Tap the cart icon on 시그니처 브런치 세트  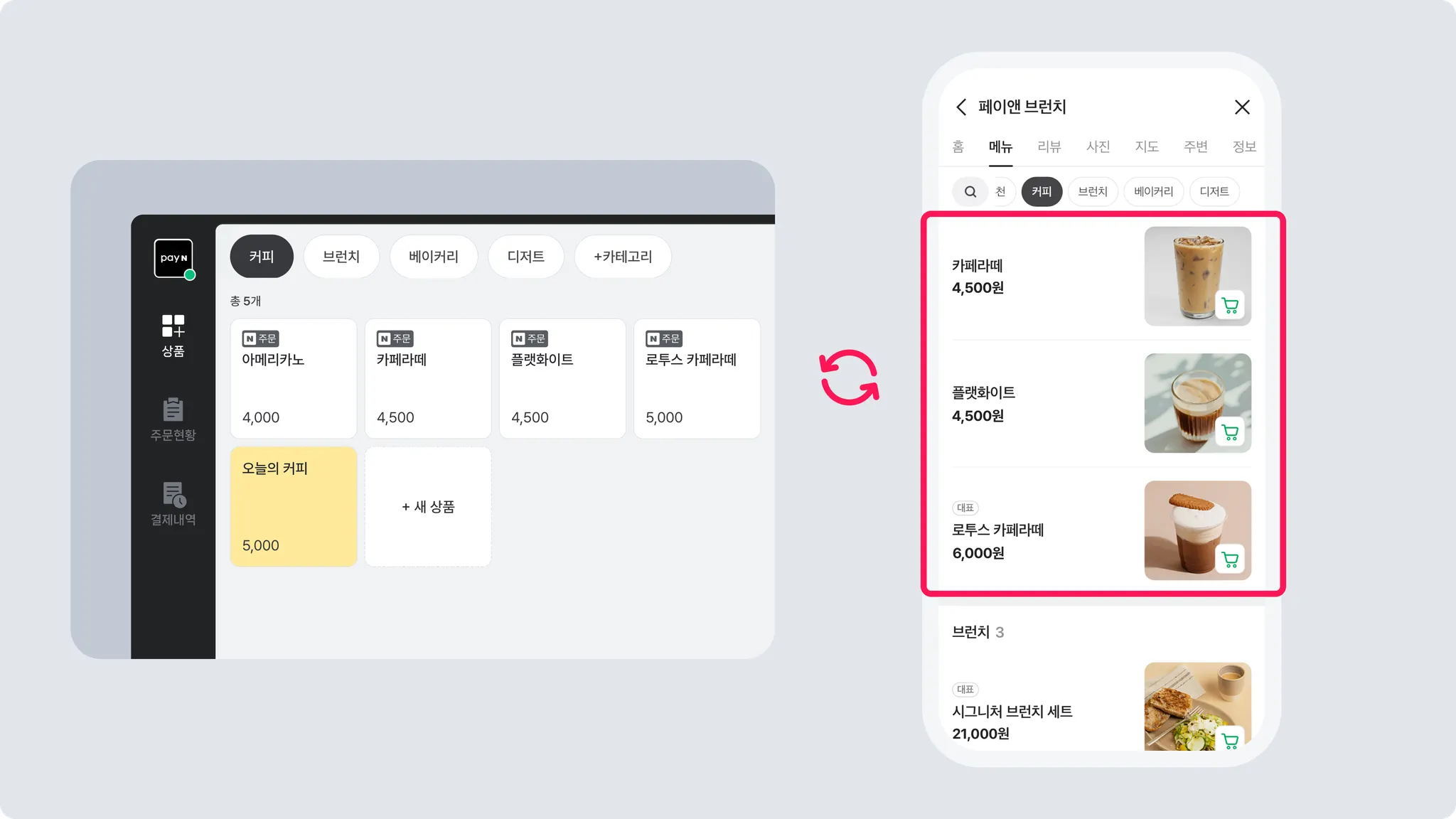coord(1229,741)
